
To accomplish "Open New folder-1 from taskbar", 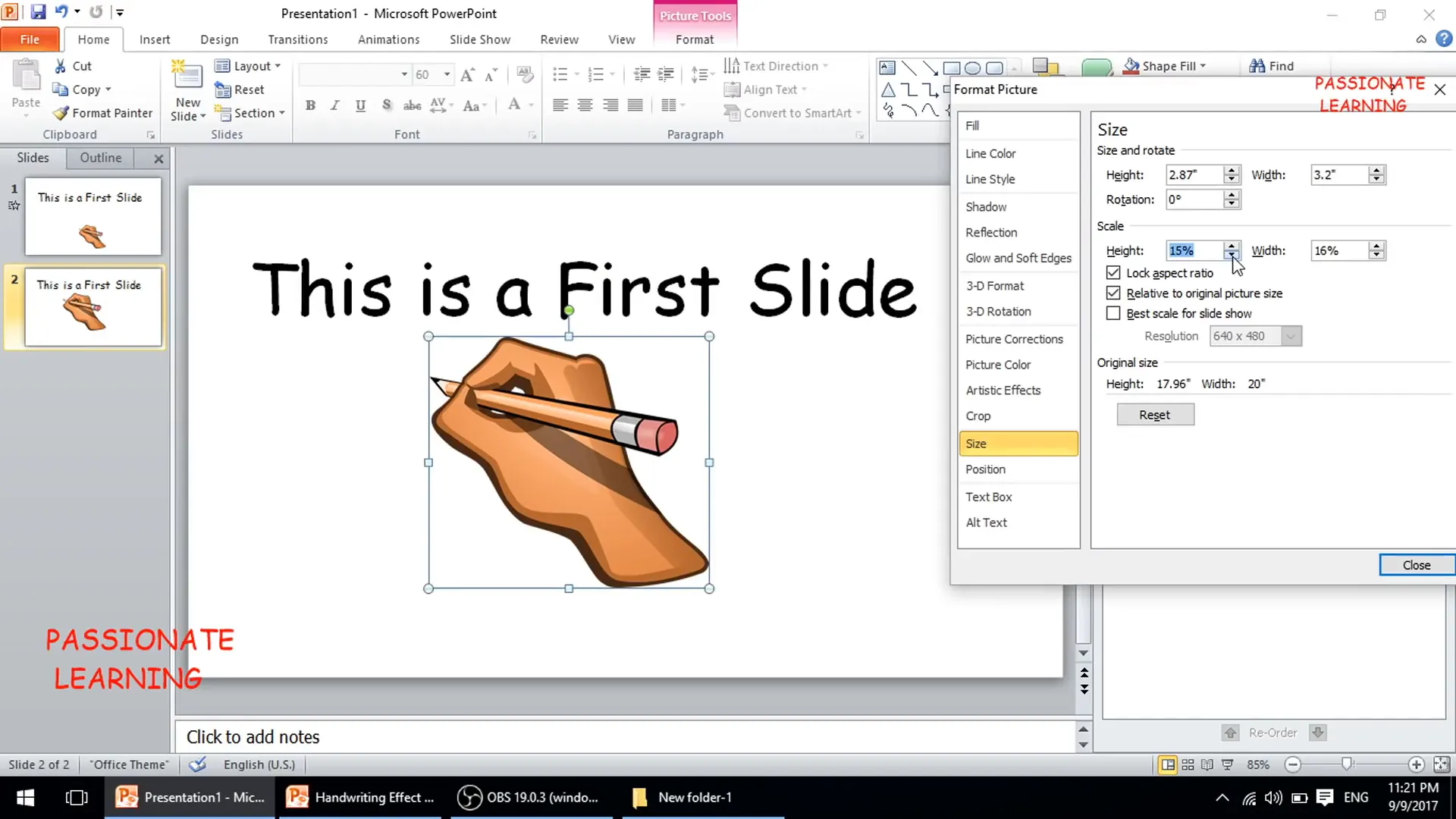I will pyautogui.click(x=703, y=797).
